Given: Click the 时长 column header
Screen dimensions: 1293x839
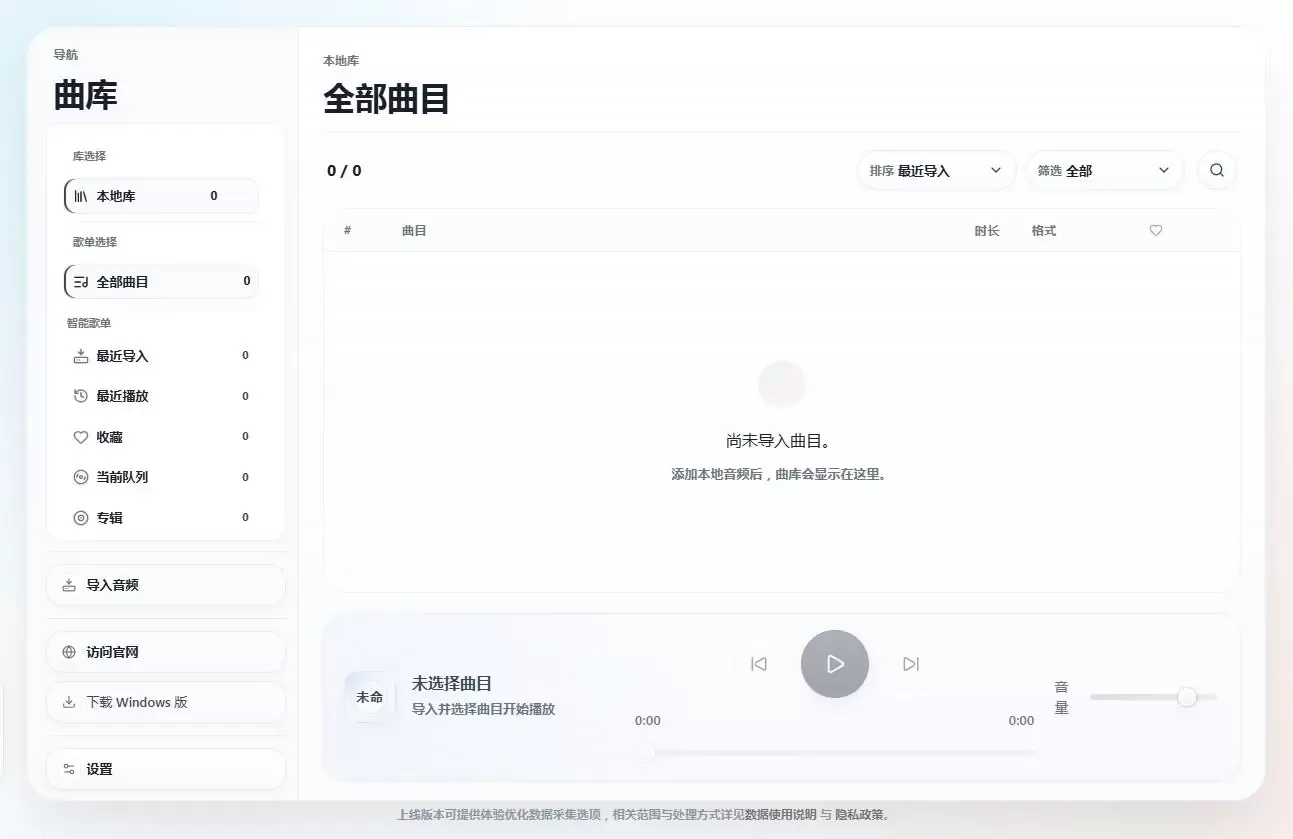Looking at the screenshot, I should point(987,231).
